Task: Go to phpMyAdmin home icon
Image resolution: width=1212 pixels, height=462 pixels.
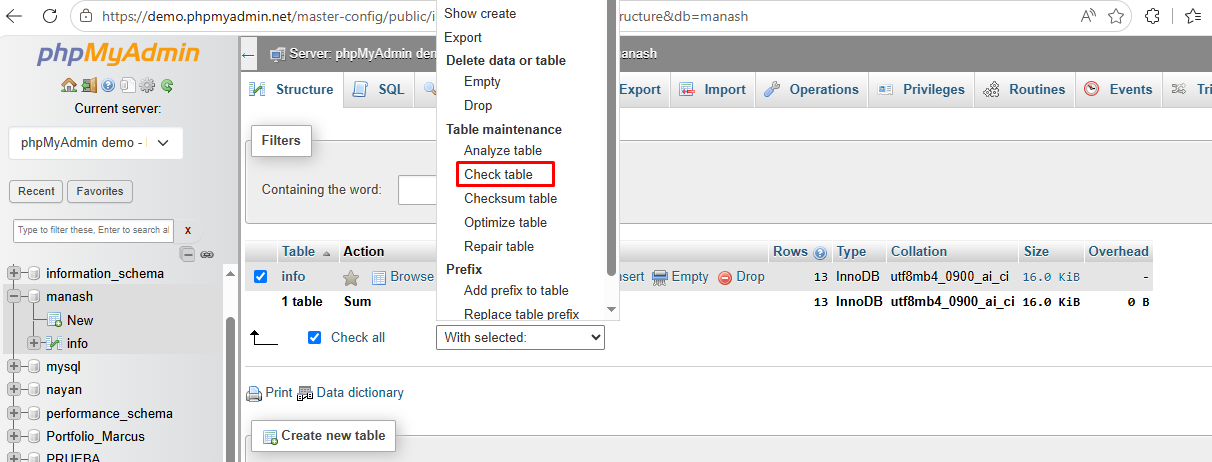Action: [68, 86]
